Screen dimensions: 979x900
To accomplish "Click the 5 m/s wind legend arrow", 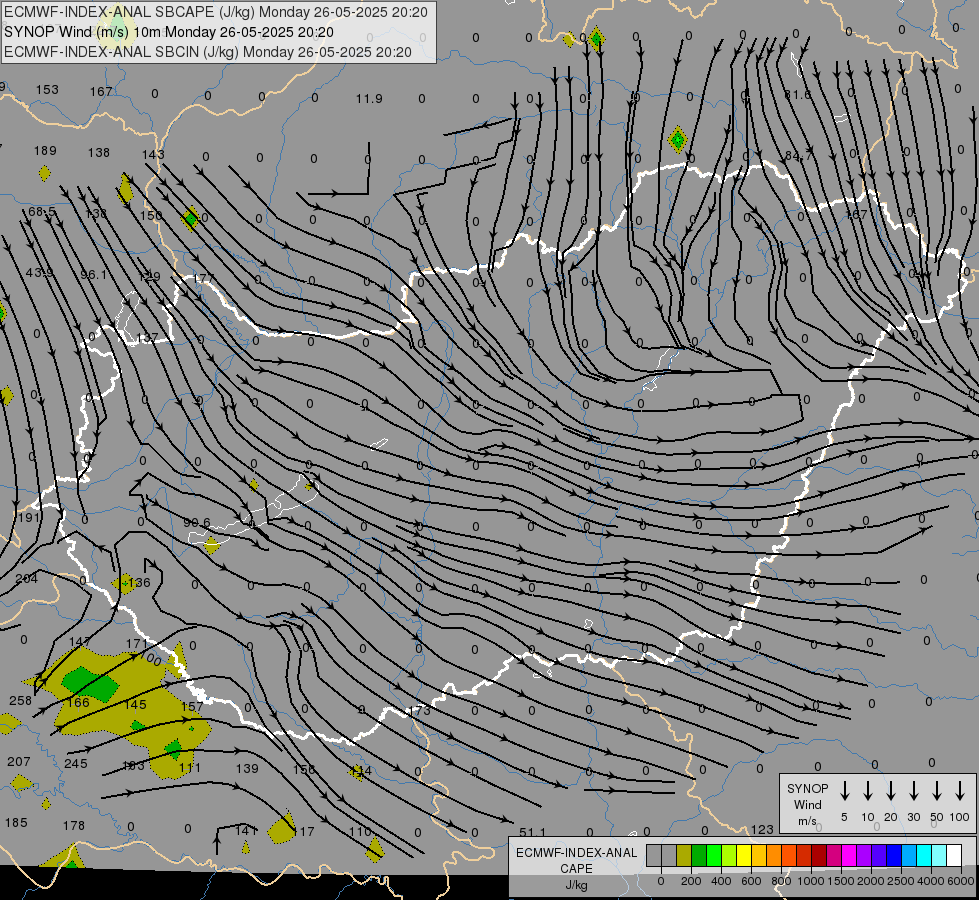I will coord(844,791).
